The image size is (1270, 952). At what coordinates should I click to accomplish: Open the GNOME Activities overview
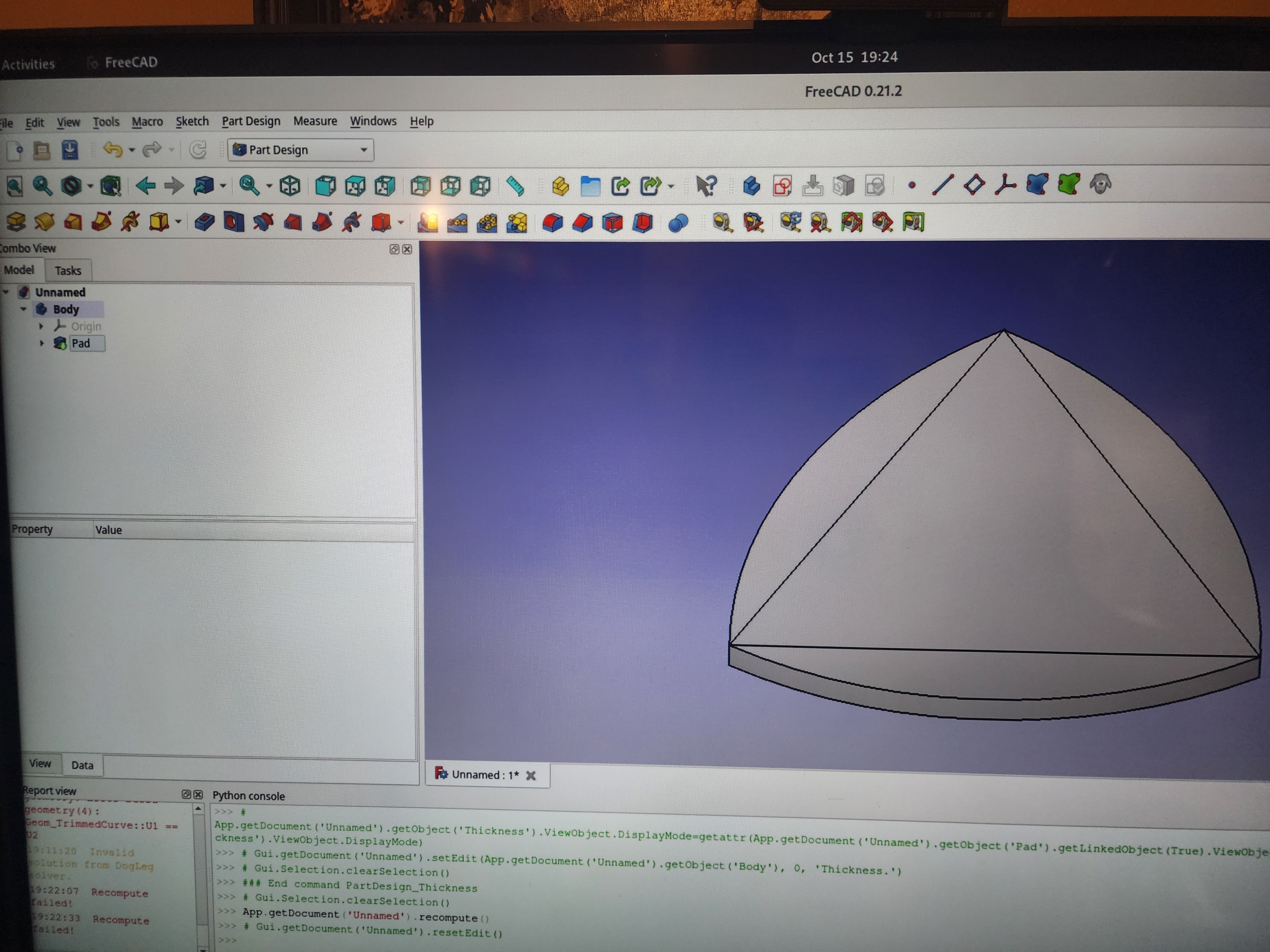tap(28, 64)
